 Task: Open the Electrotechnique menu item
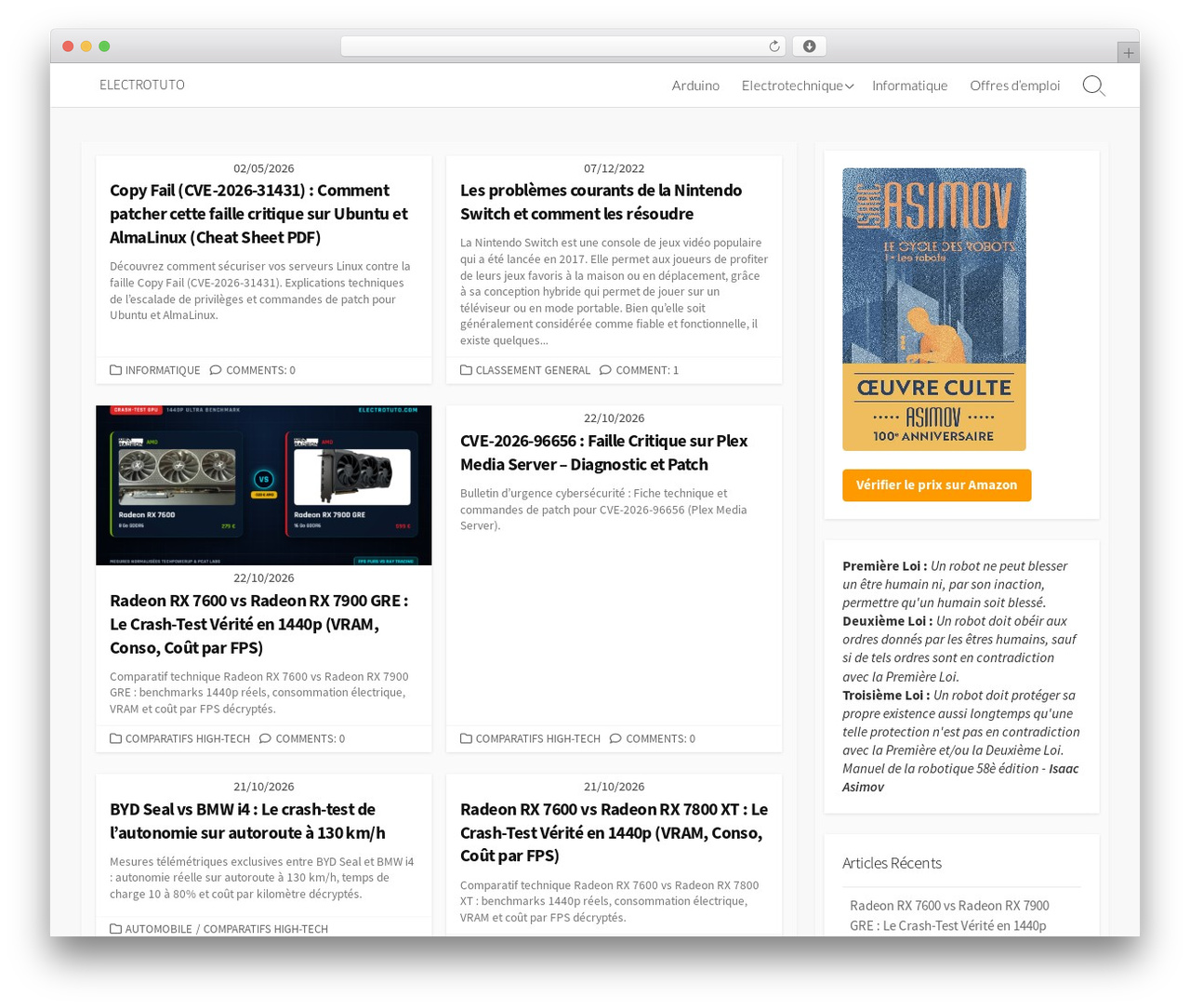(x=792, y=86)
